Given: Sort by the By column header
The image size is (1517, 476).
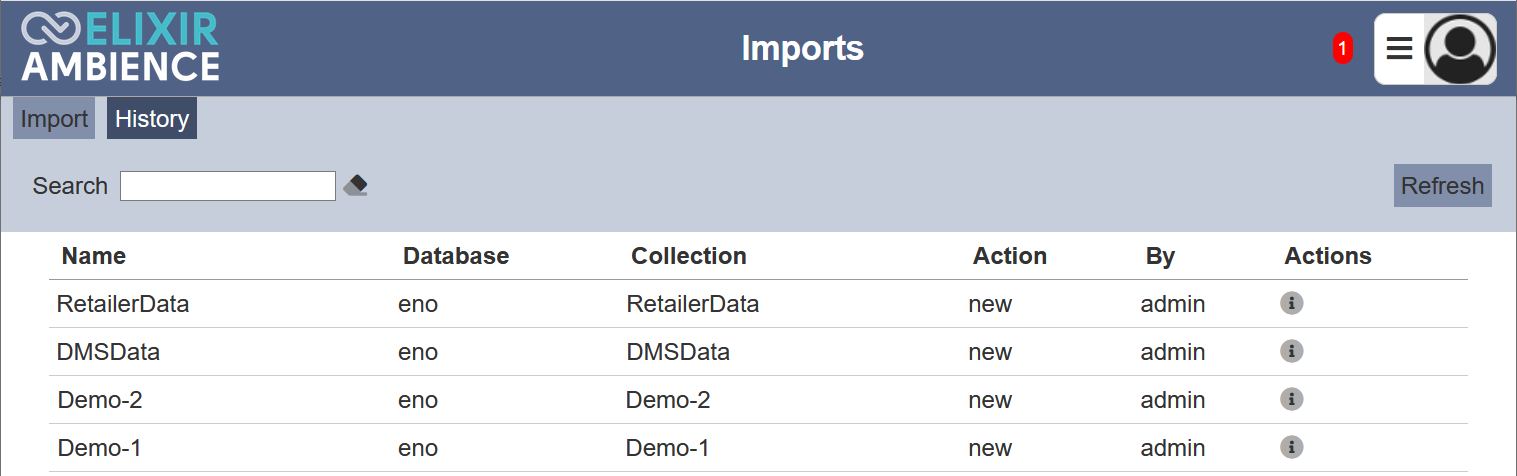Looking at the screenshot, I should [1160, 256].
